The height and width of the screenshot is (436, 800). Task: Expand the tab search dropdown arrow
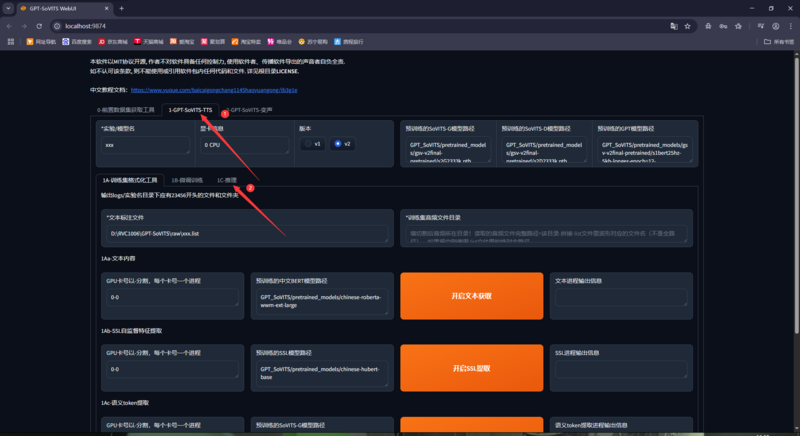(x=8, y=8)
